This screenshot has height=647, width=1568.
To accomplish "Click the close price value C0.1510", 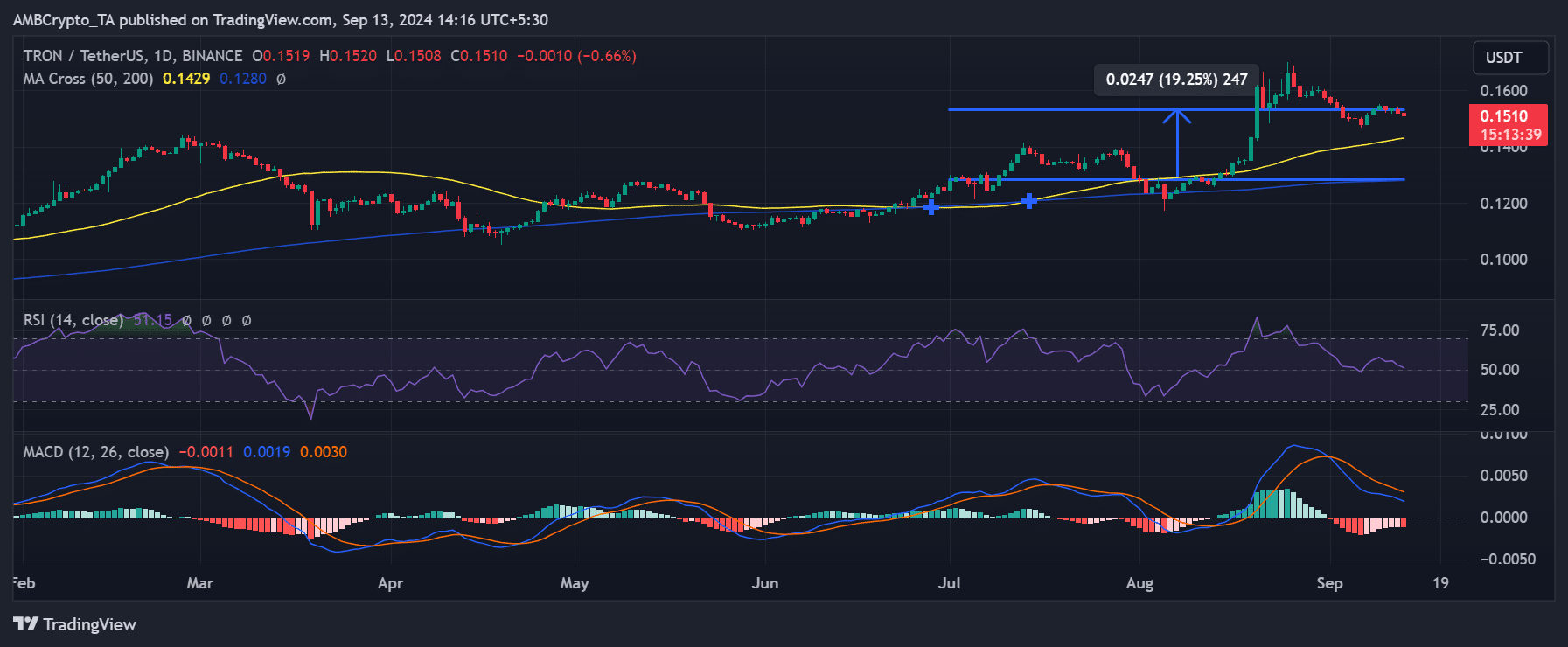I will click(479, 56).
